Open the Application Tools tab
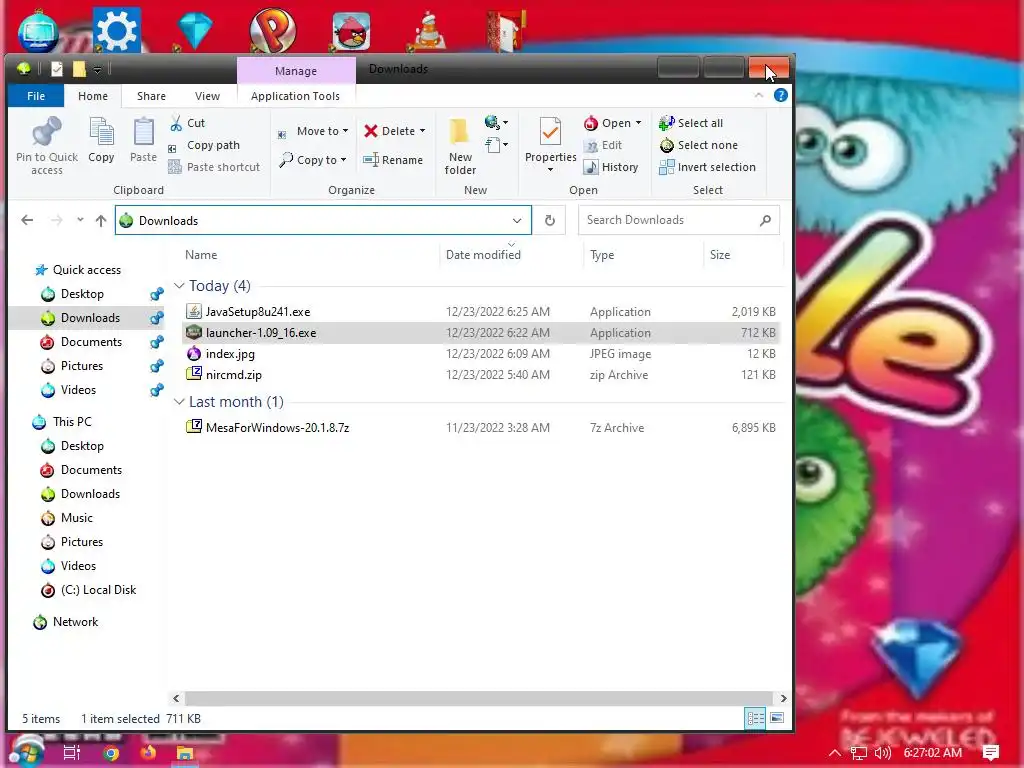The image size is (1024, 768). pyautogui.click(x=295, y=96)
